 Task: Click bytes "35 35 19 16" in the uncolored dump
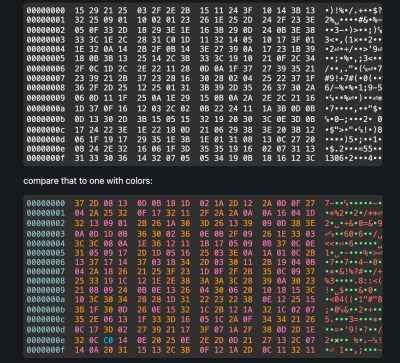(226, 148)
